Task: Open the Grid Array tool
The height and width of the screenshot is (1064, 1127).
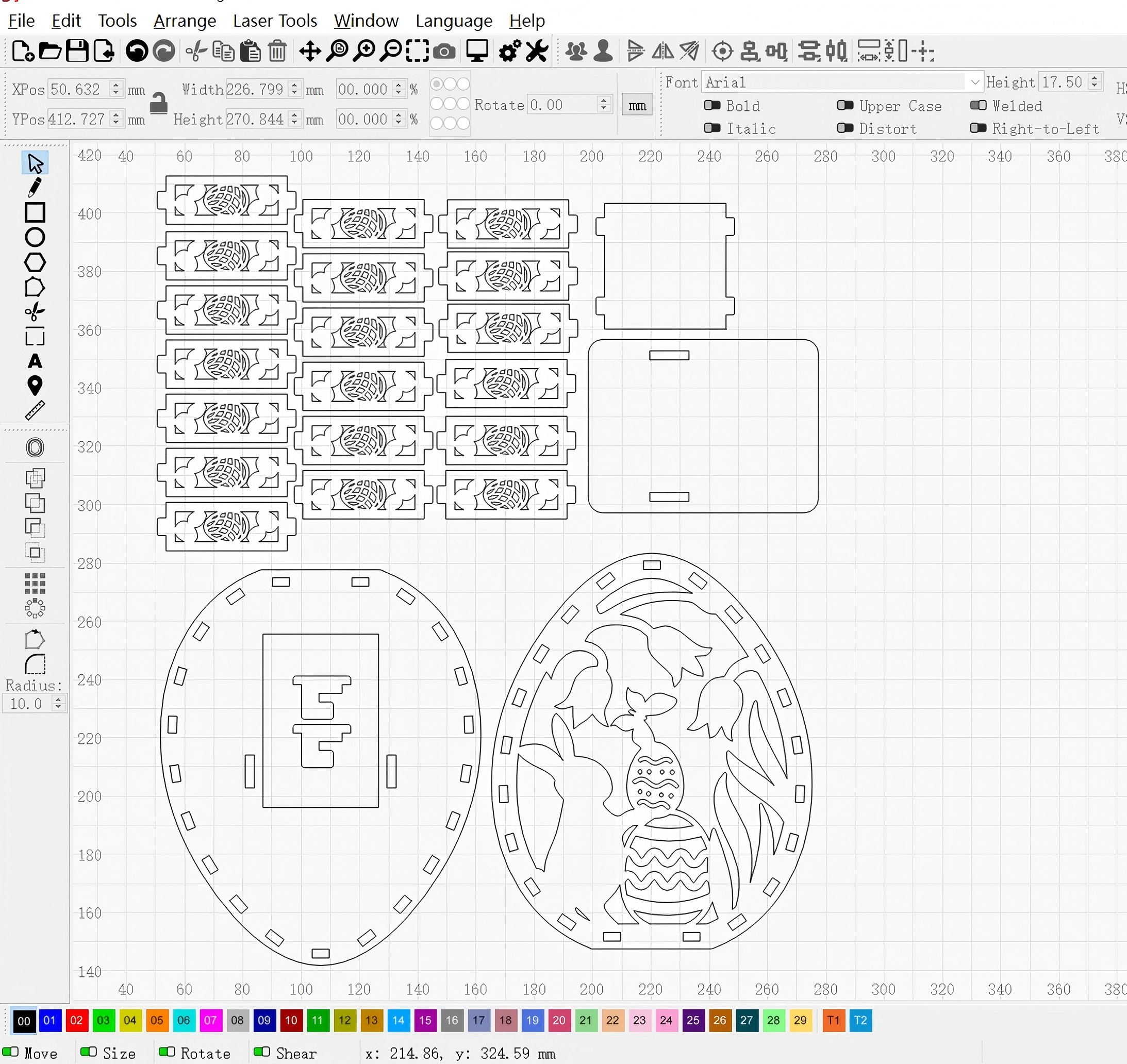Action: coord(35,583)
